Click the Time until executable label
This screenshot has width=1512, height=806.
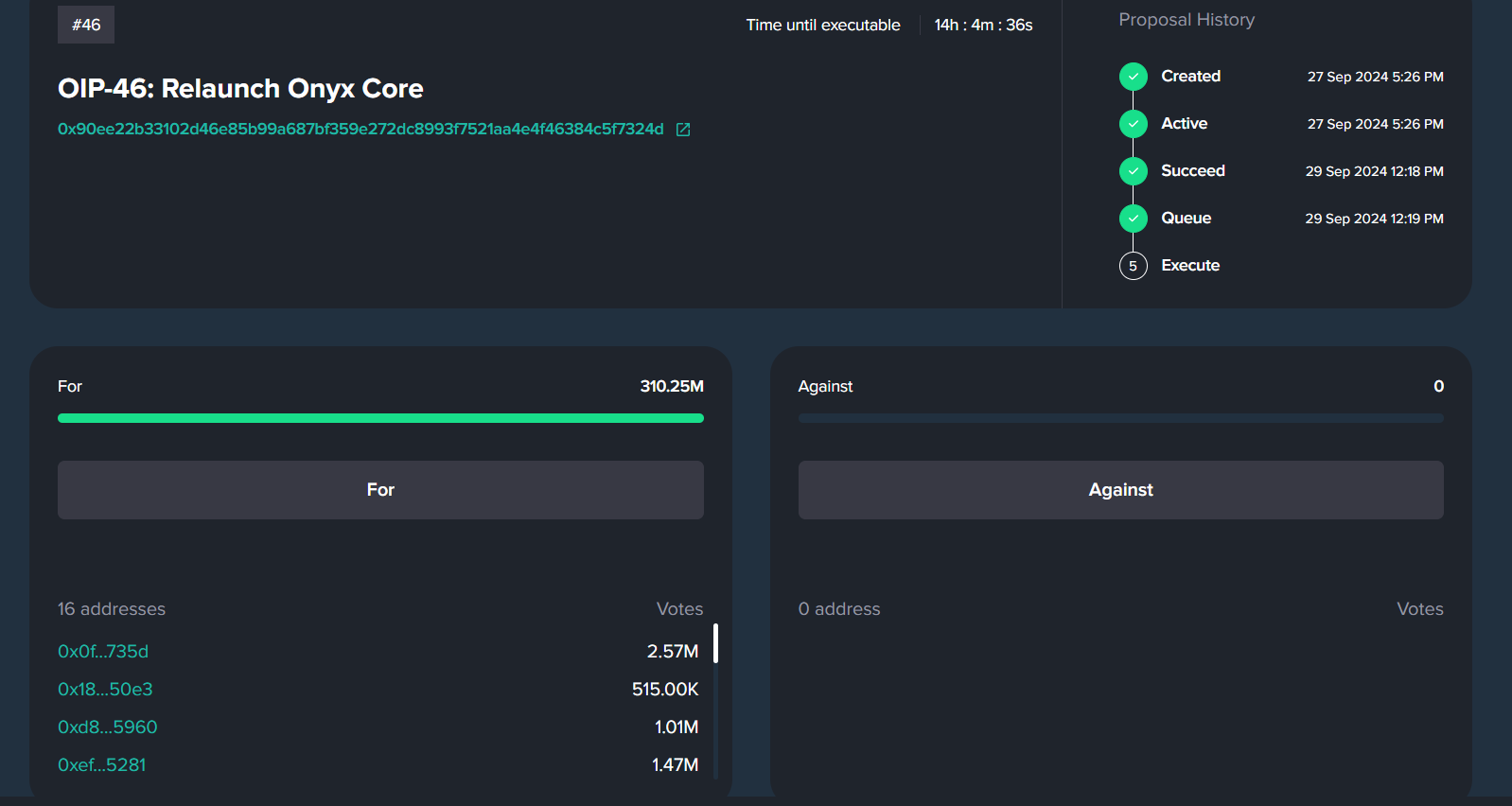(x=823, y=25)
